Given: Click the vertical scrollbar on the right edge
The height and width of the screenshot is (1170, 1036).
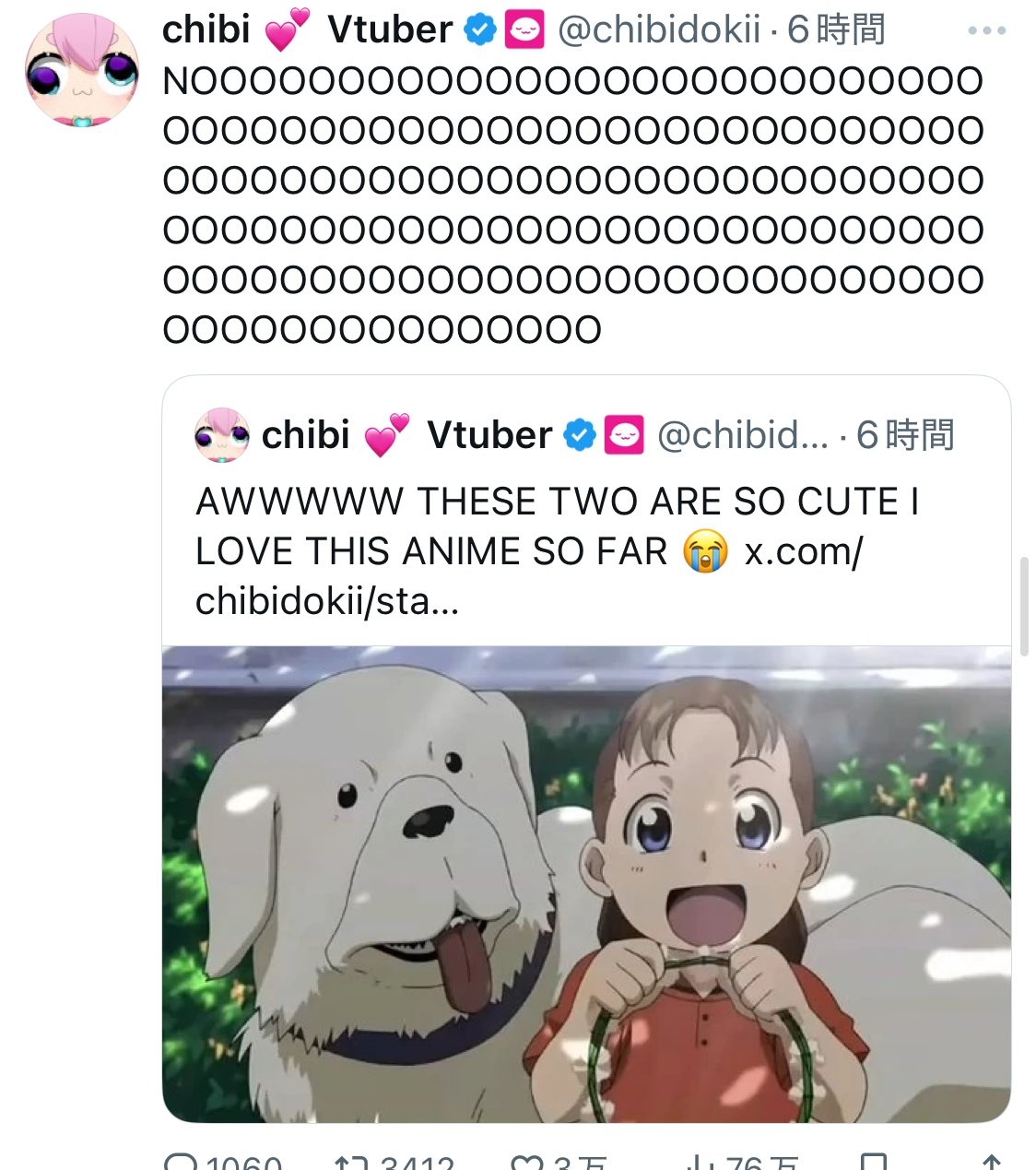Looking at the screenshot, I should pos(1024,605).
